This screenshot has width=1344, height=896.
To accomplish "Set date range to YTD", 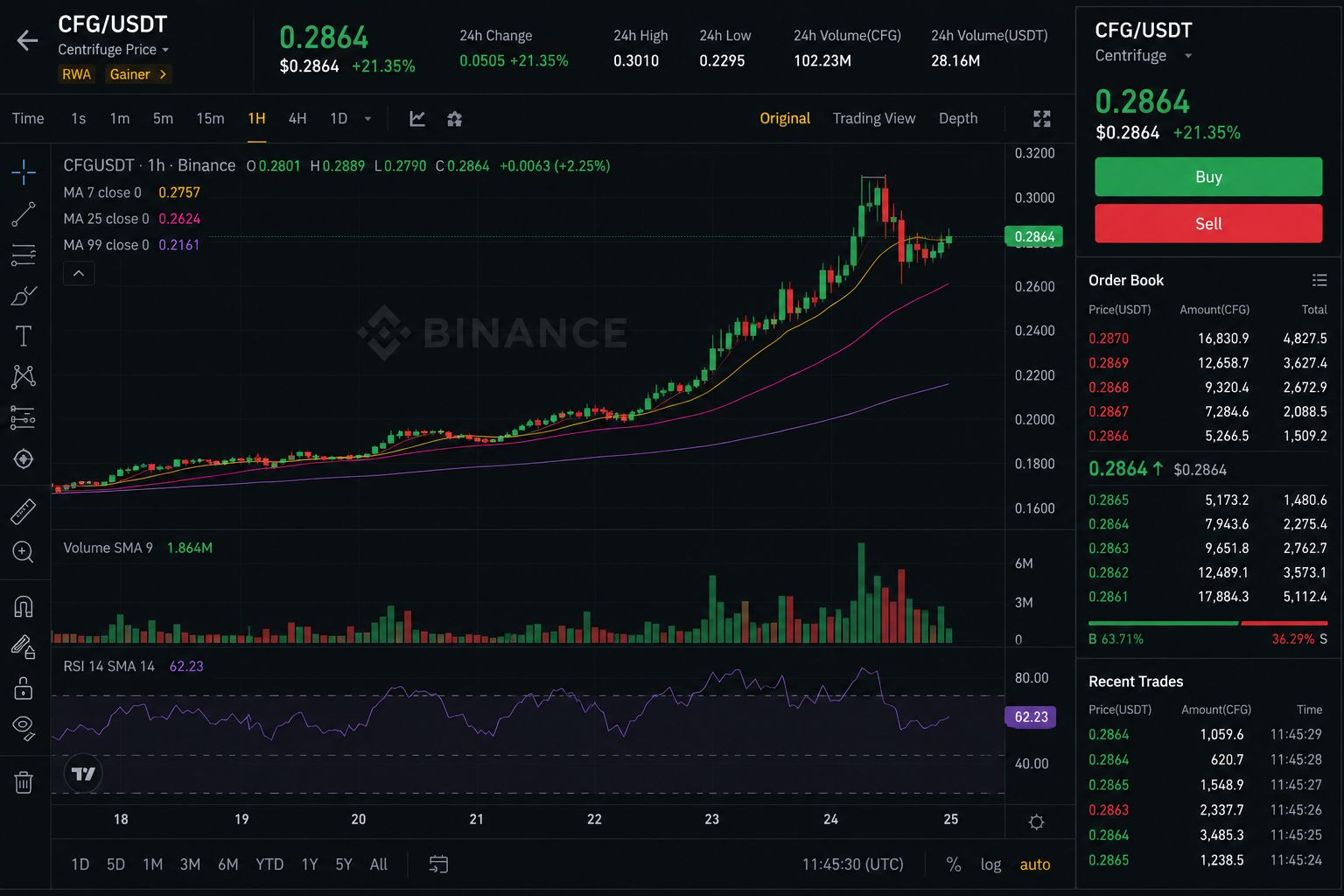I will pyautogui.click(x=269, y=864).
